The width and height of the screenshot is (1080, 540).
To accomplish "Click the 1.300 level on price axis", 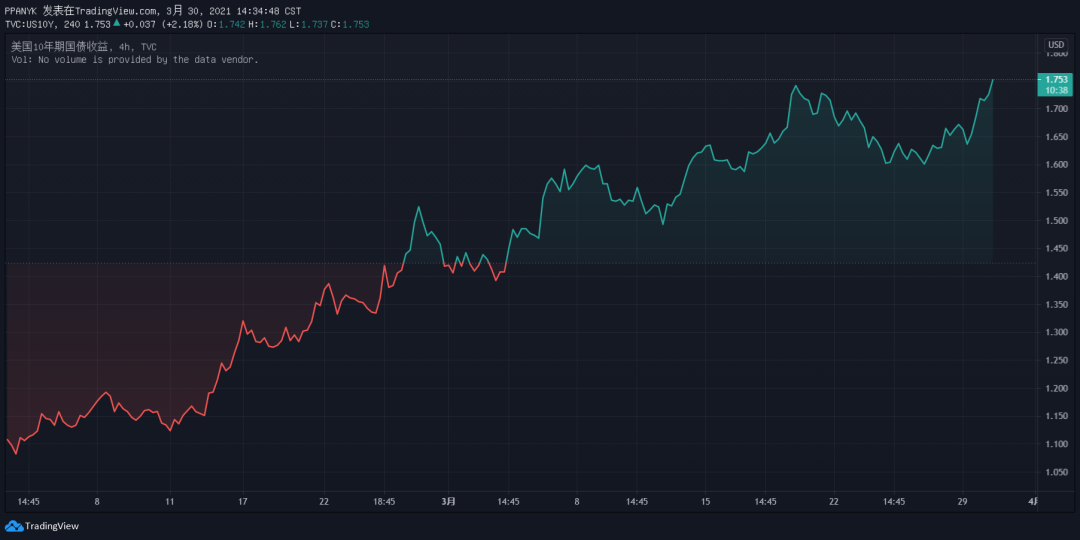I will coord(1056,332).
